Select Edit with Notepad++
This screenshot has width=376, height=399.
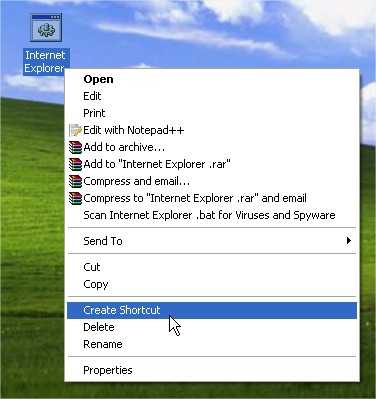[212, 130]
